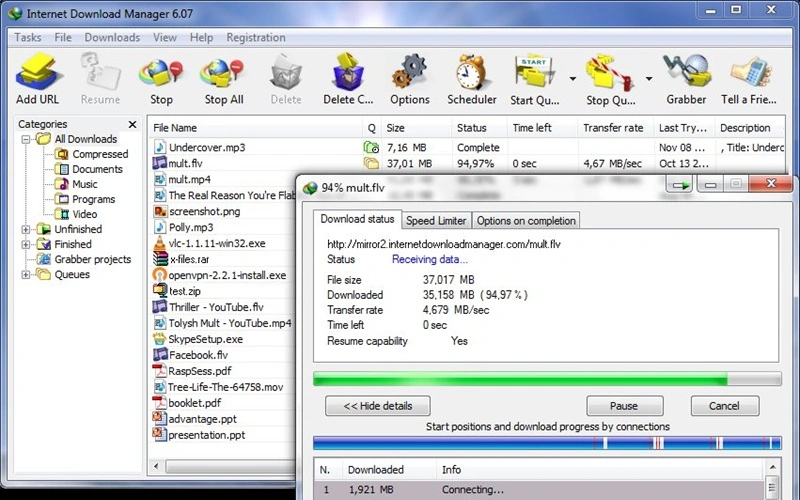
Task: Switch to the Speed Limiter tab
Action: tap(436, 220)
